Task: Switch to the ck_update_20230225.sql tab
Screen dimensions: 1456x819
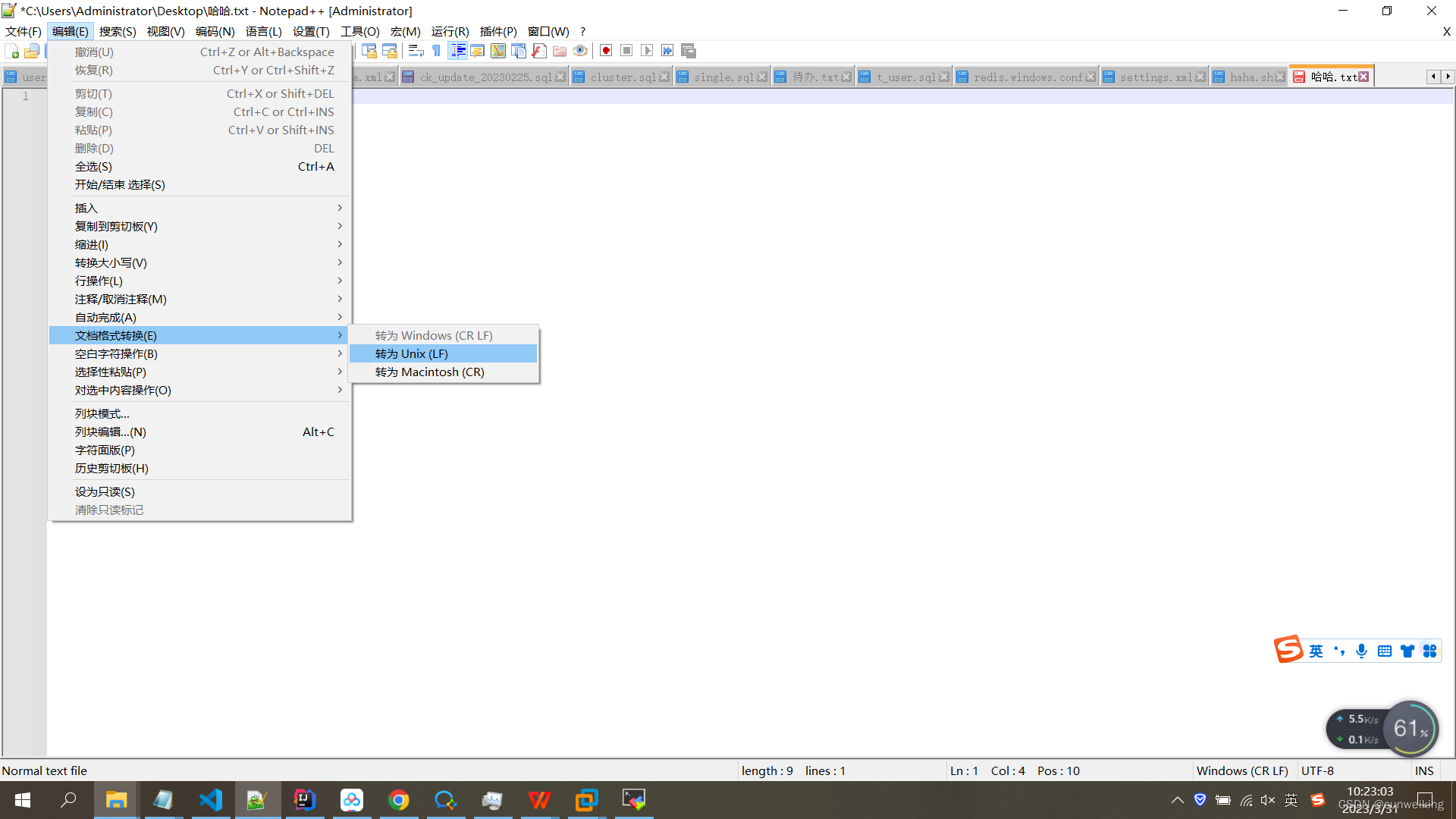Action: click(485, 77)
